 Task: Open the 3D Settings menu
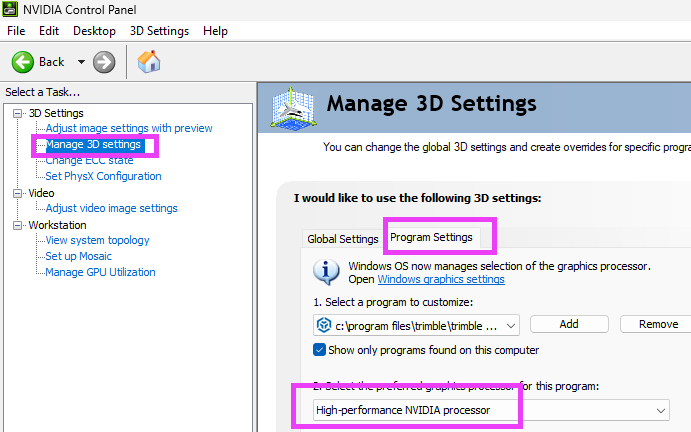coord(159,31)
